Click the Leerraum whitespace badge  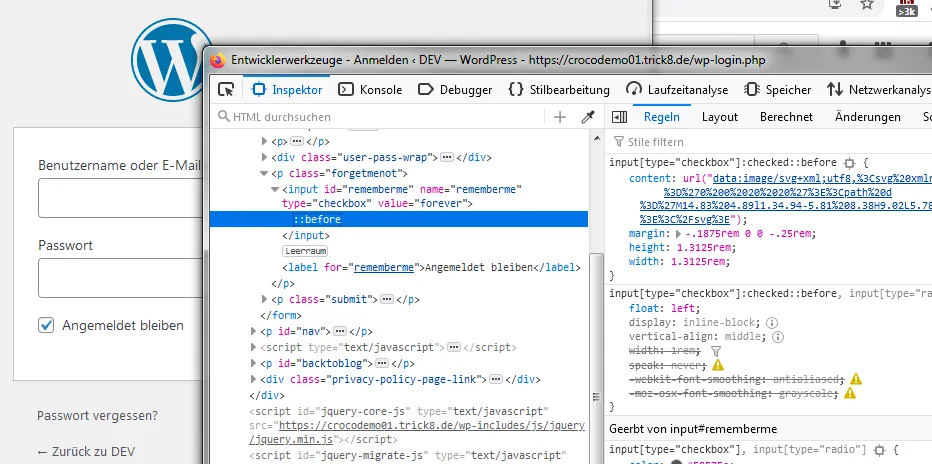click(306, 251)
